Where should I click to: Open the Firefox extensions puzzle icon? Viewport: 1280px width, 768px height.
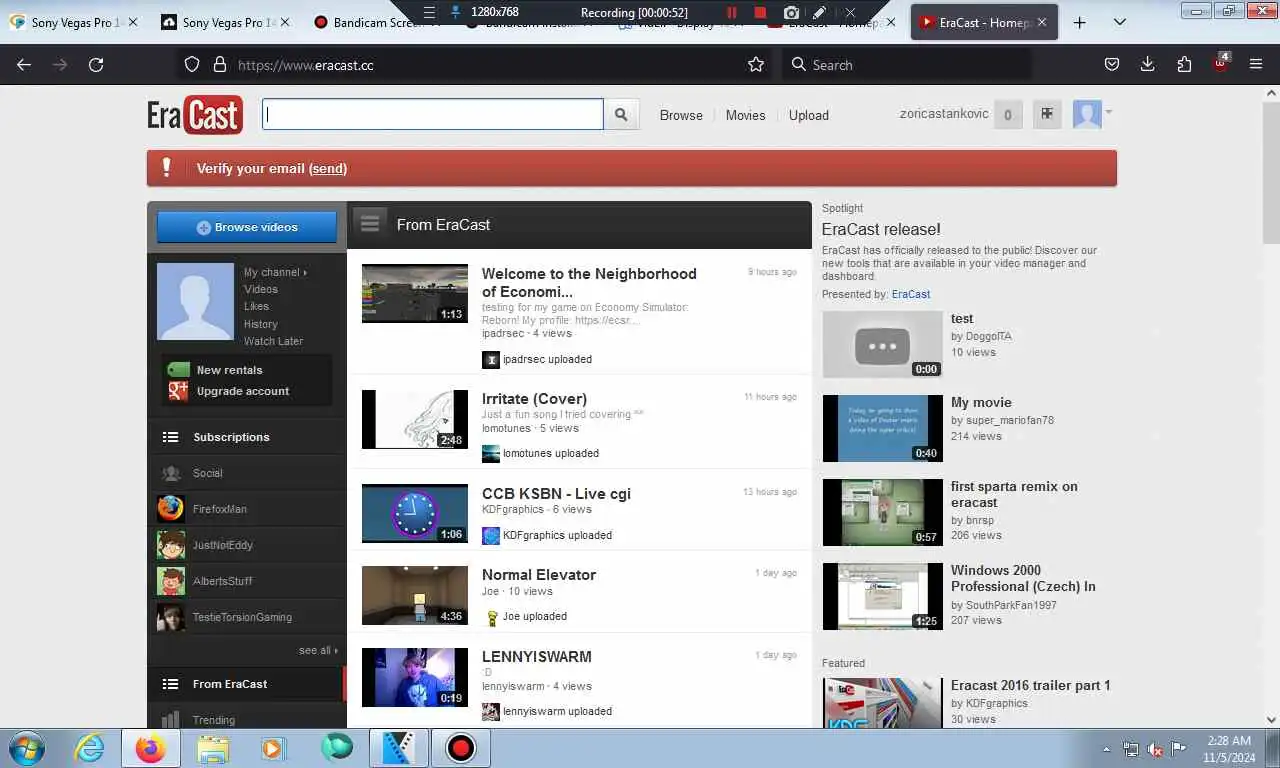point(1184,65)
